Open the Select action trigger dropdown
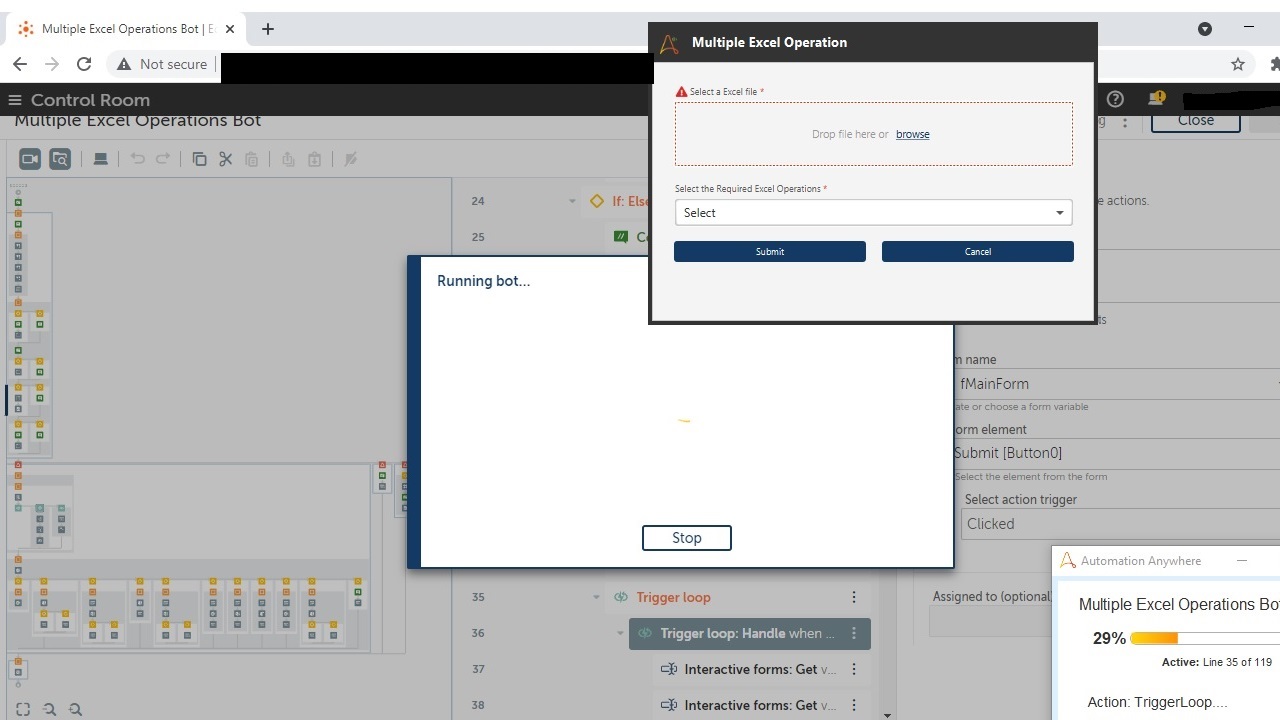Viewport: 1280px width, 720px height. 1120,524
